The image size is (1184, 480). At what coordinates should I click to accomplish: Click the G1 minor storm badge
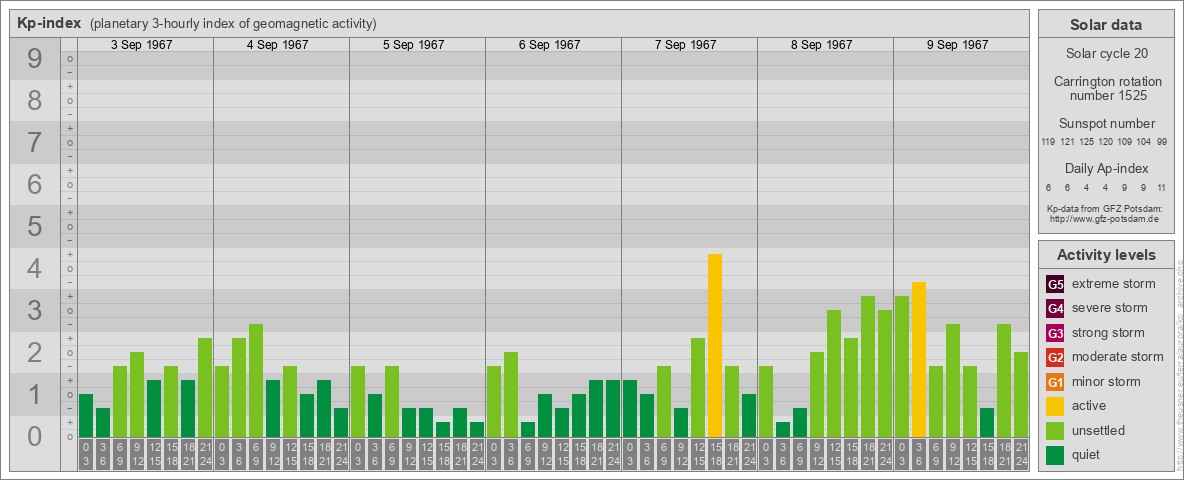point(1055,382)
